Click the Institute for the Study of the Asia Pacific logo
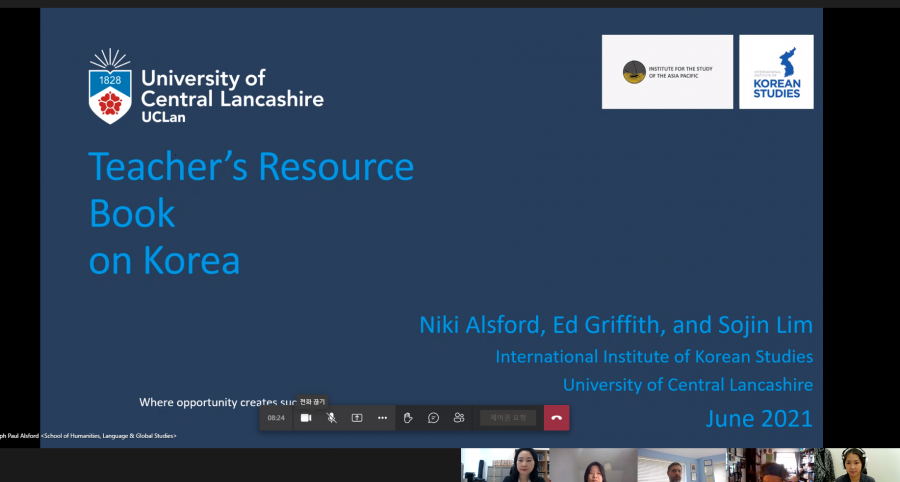The width and height of the screenshot is (900, 482). pyautogui.click(x=668, y=72)
